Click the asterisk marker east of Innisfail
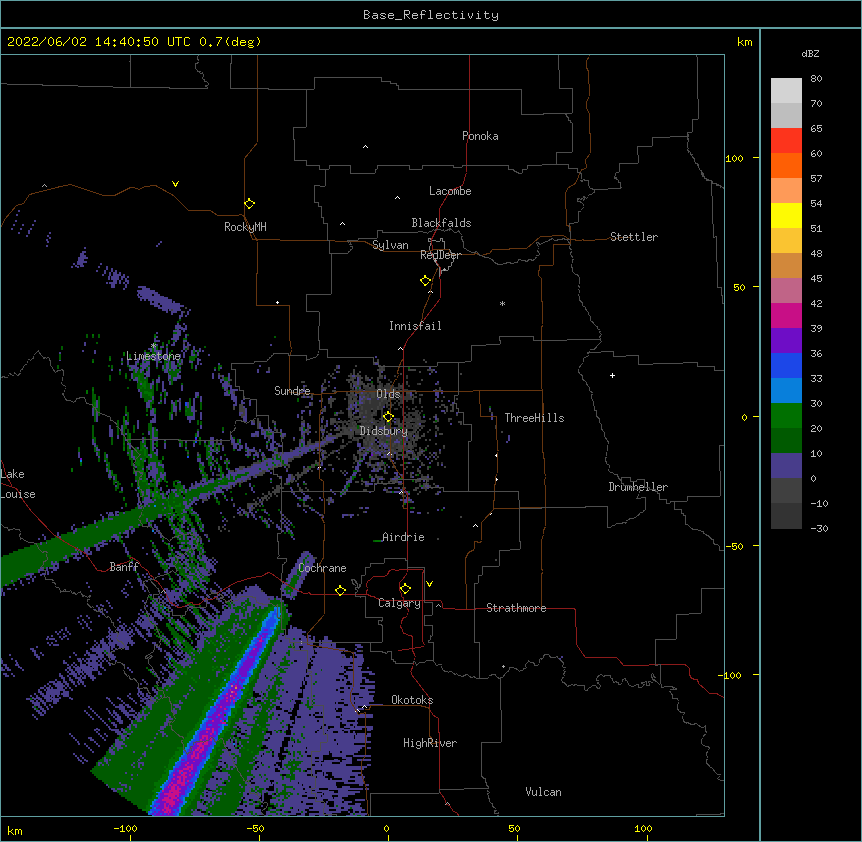This screenshot has height=842, width=862. 502,303
